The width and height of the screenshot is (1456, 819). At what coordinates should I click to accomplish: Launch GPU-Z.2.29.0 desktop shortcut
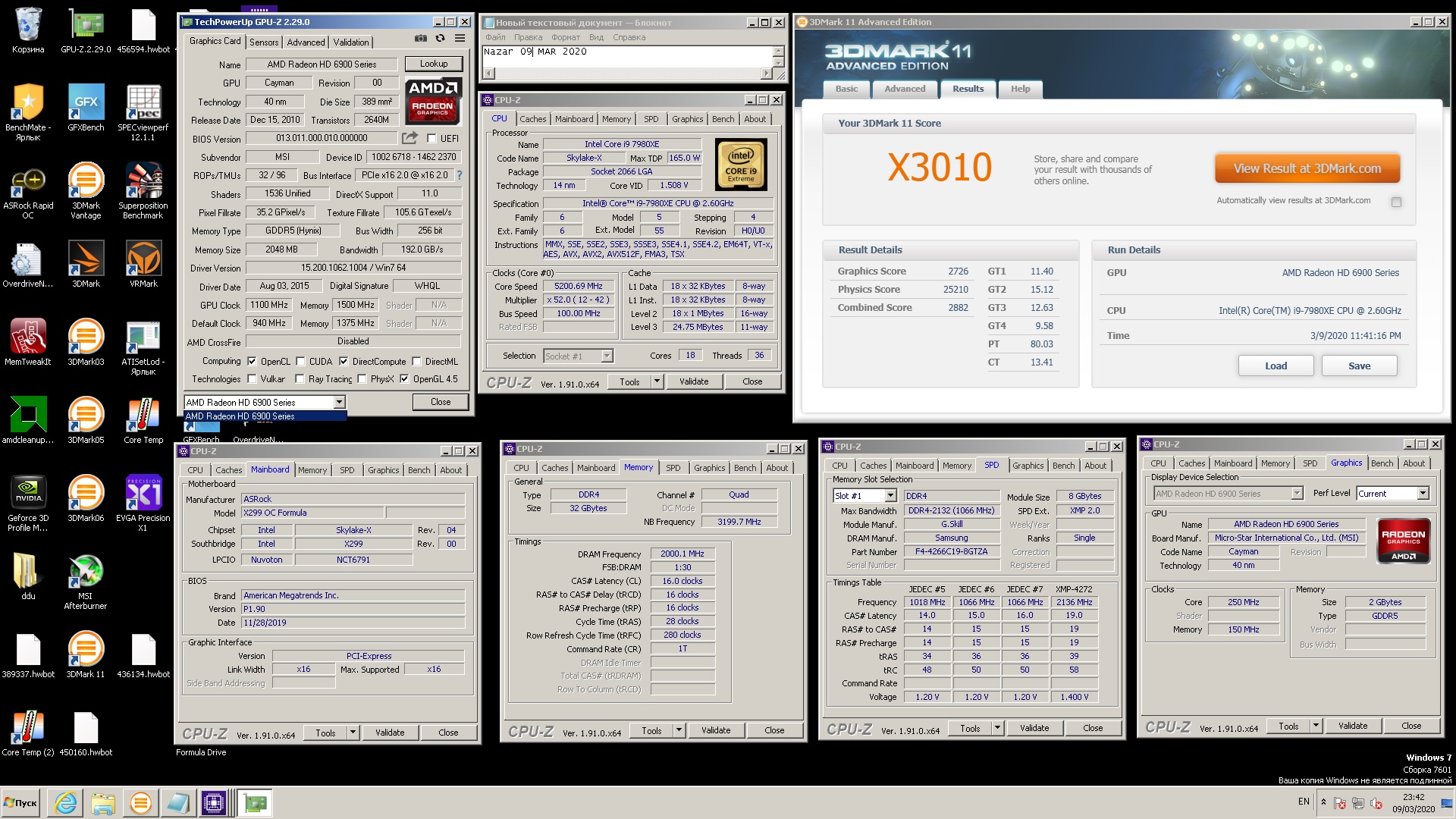[x=86, y=30]
